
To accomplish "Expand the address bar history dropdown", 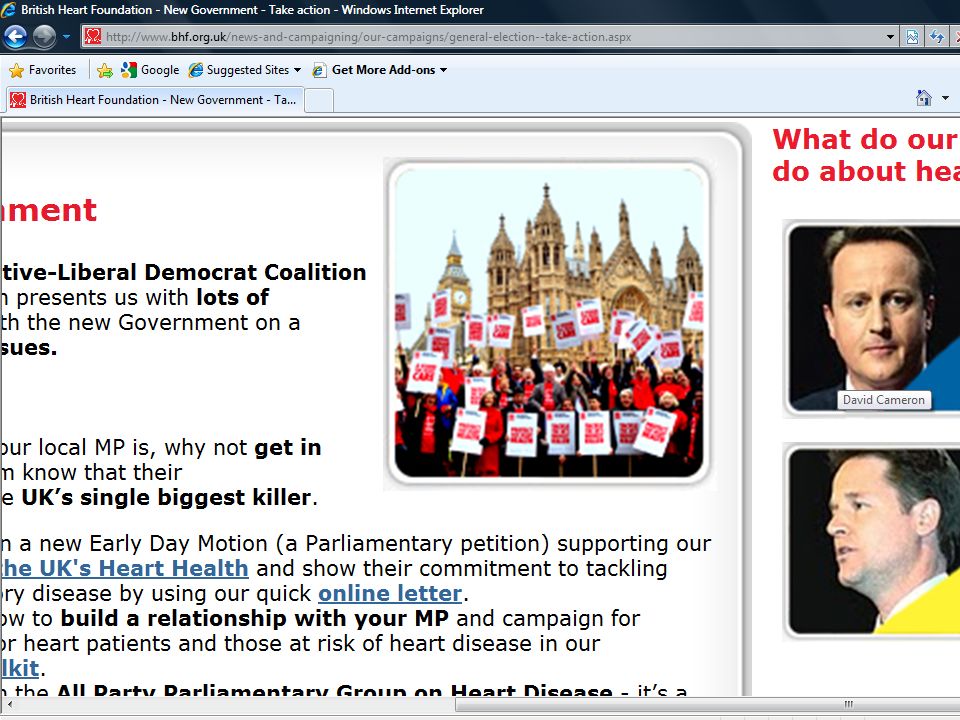I will coord(890,37).
